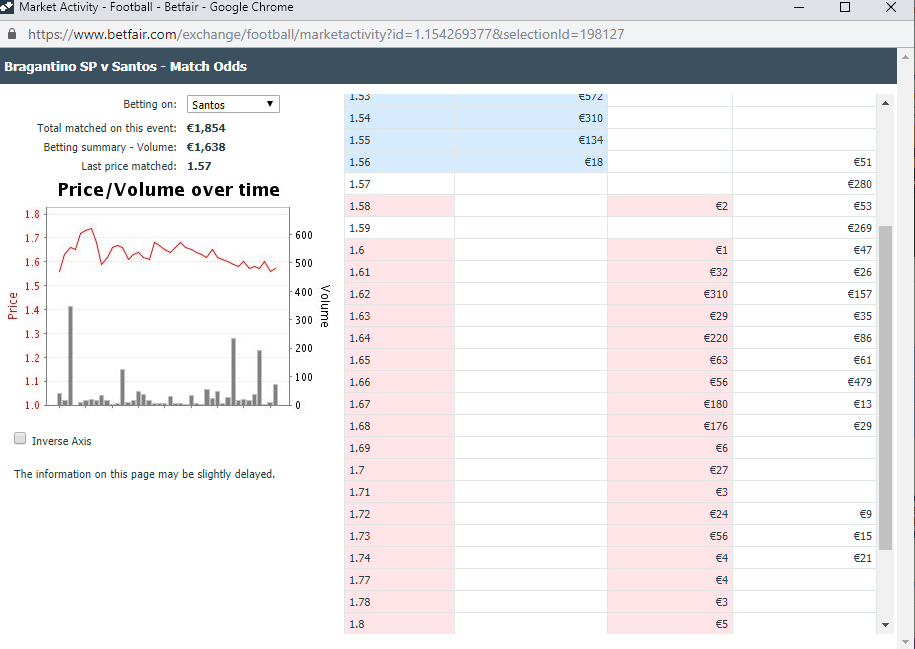915x649 pixels.
Task: Click the padlock icon in address bar
Action: point(12,34)
